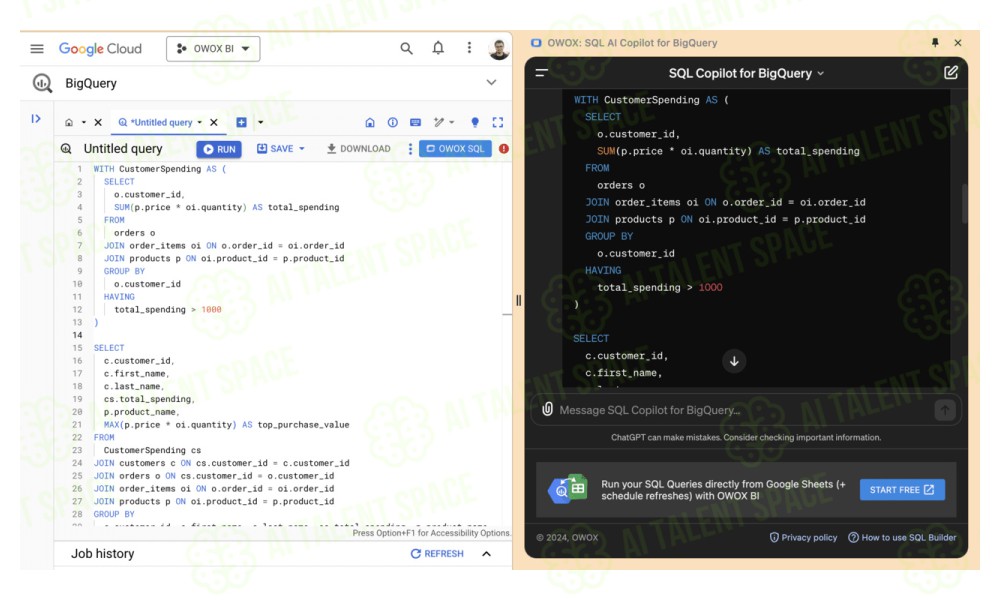The height and width of the screenshot is (600, 1000).
Task: Click the blue home icon in editor toolbar
Action: 370,122
